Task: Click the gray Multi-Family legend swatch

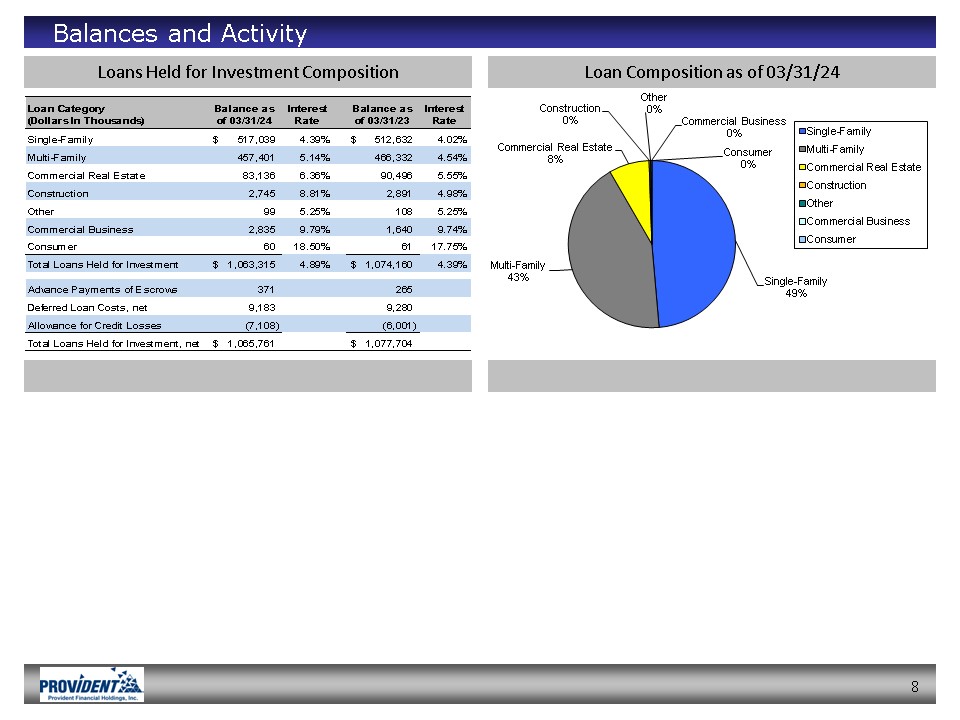Action: 799,149
